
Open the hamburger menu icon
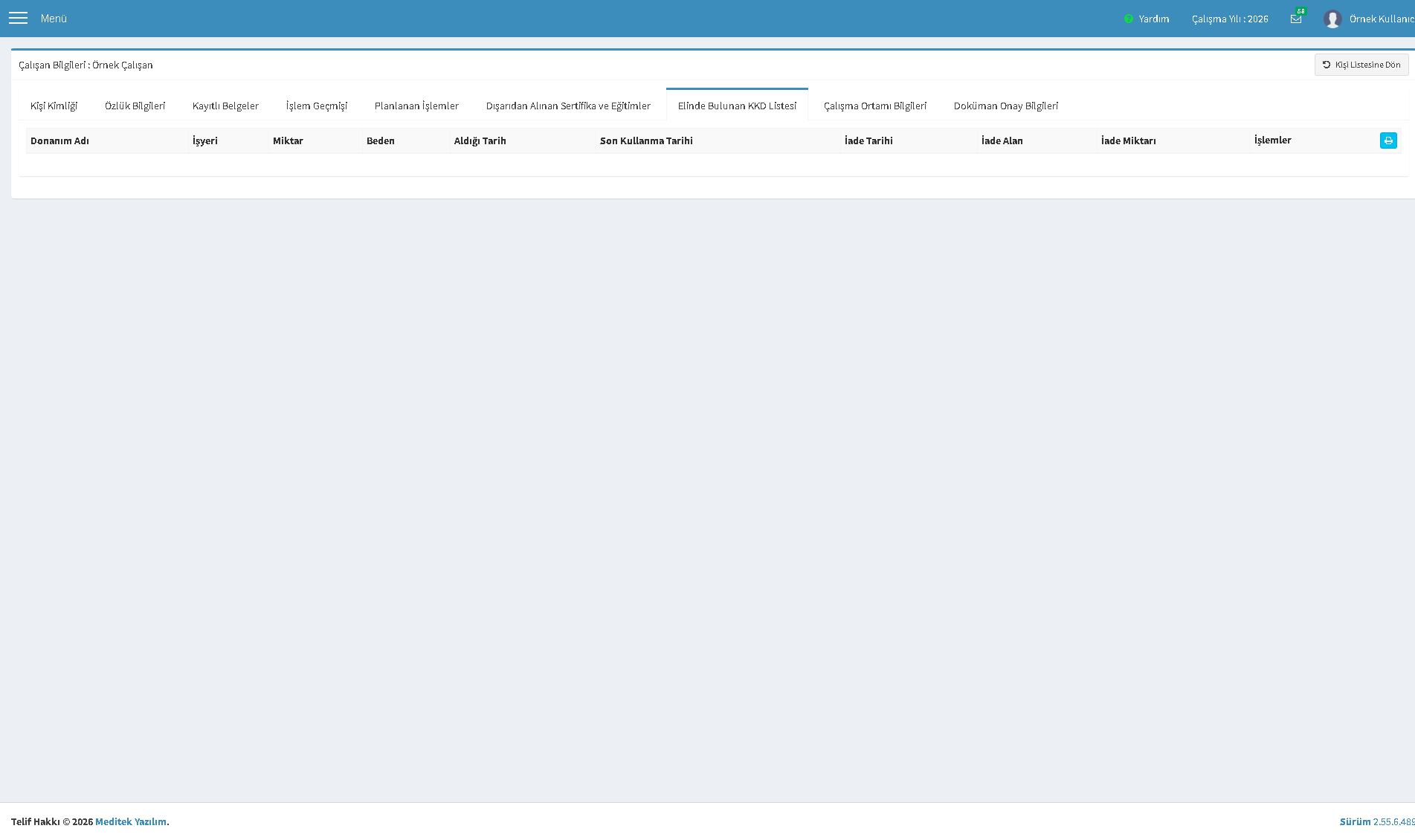point(18,19)
